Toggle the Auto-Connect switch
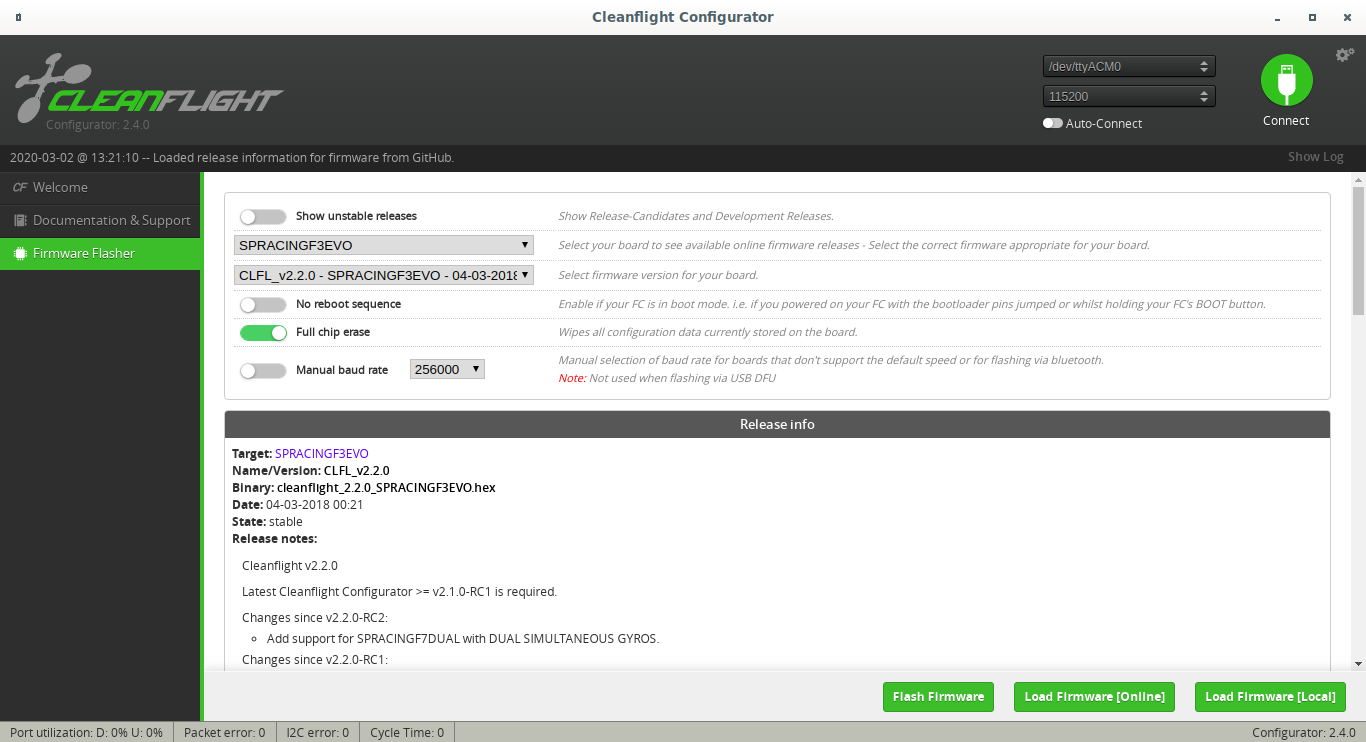This screenshot has height=742, width=1366. tap(1052, 124)
